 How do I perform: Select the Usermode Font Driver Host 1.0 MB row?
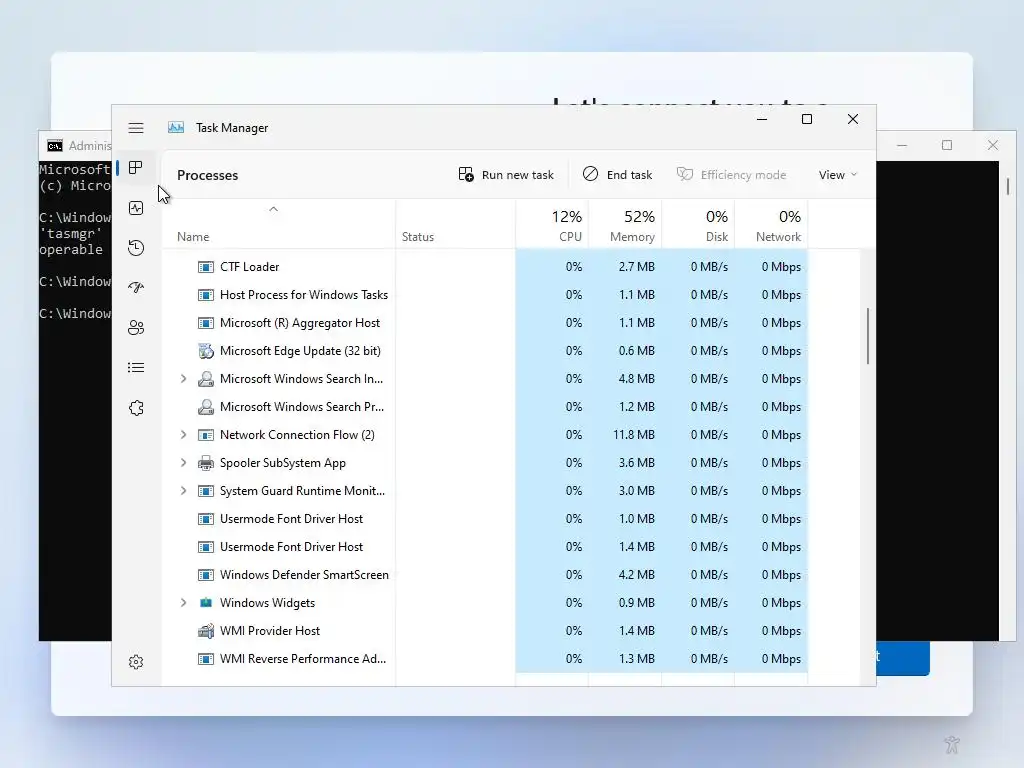[x=485, y=519]
